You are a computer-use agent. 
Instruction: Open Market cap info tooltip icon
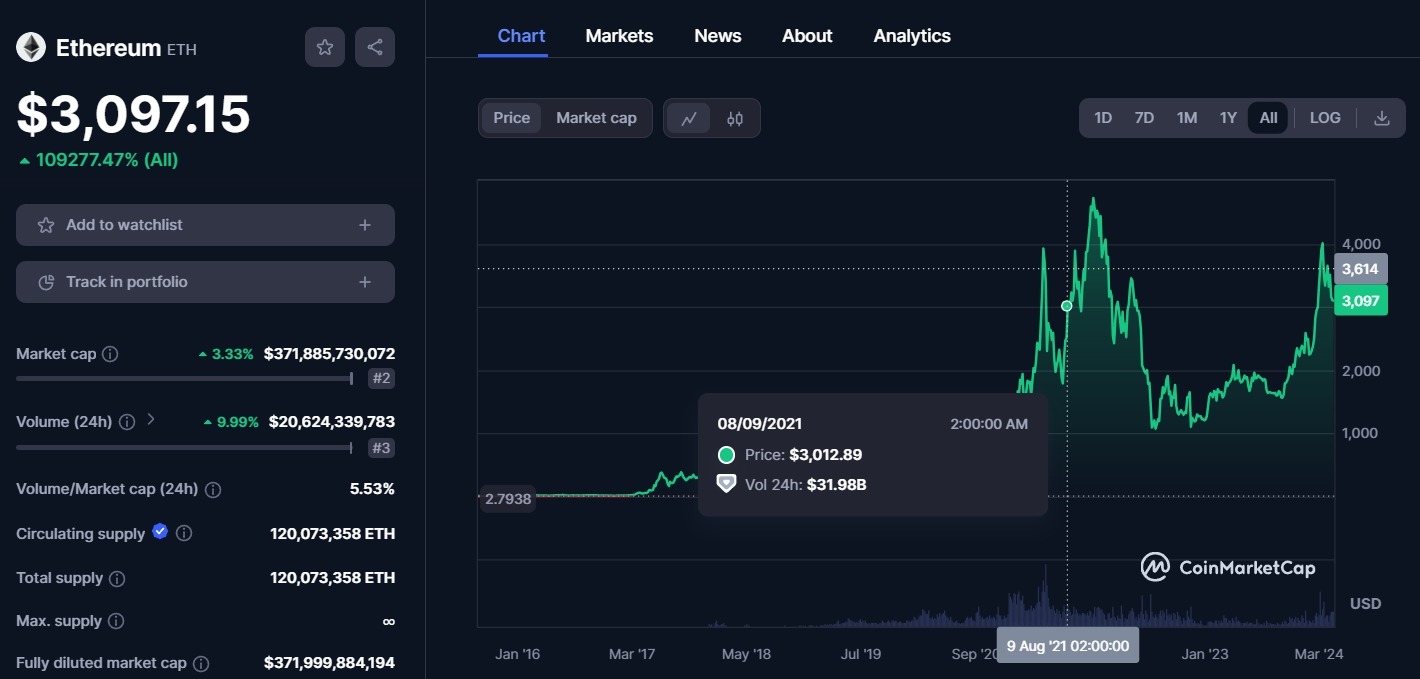(x=110, y=354)
